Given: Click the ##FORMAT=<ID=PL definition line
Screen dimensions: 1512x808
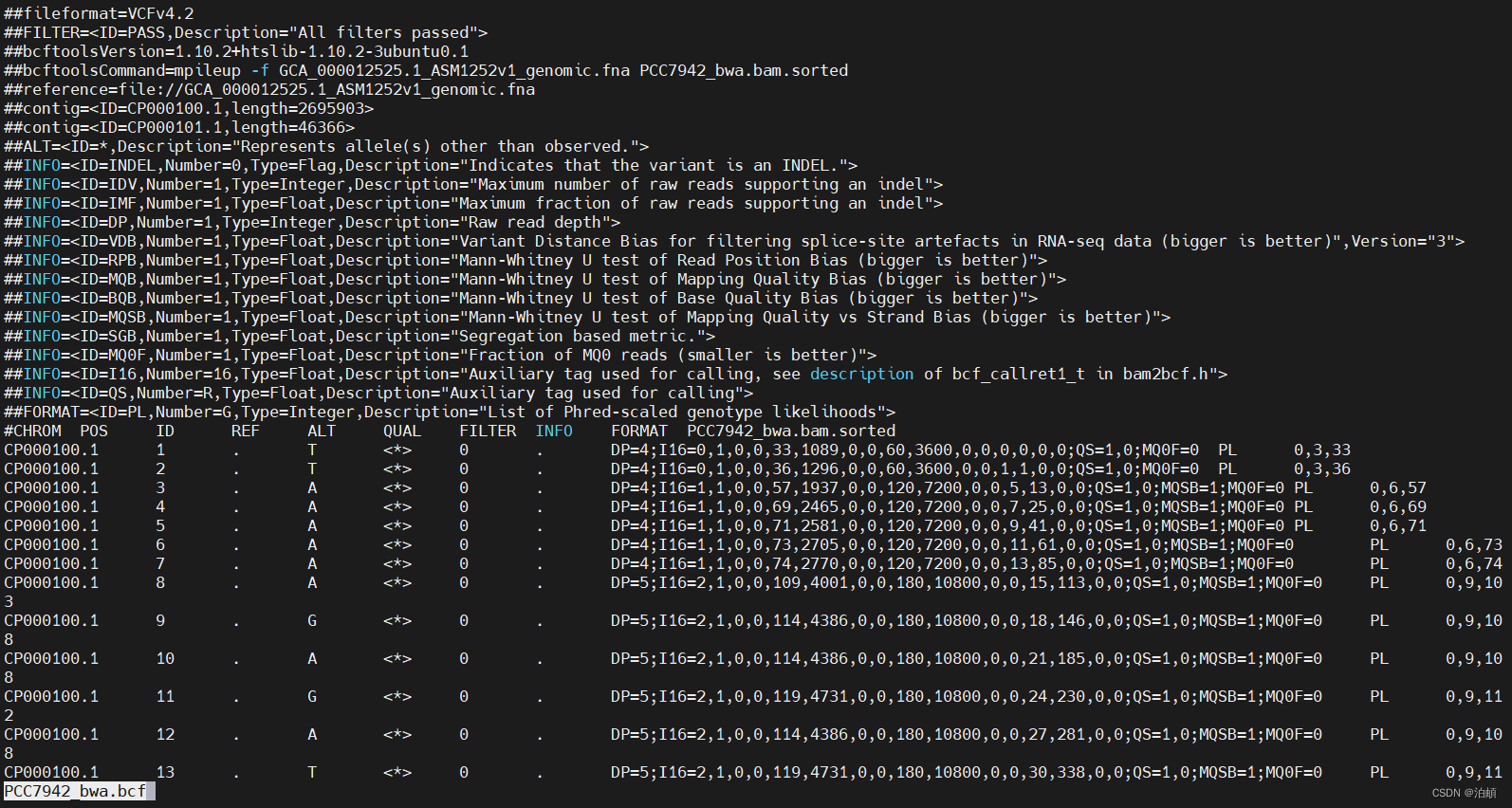Looking at the screenshot, I should pyautogui.click(x=450, y=412).
